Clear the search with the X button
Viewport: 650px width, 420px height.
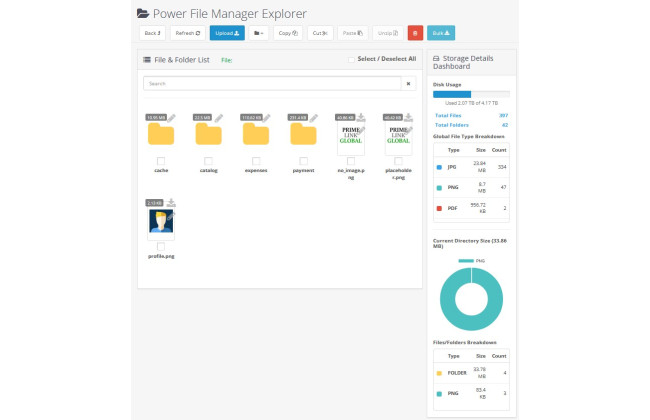tap(408, 84)
